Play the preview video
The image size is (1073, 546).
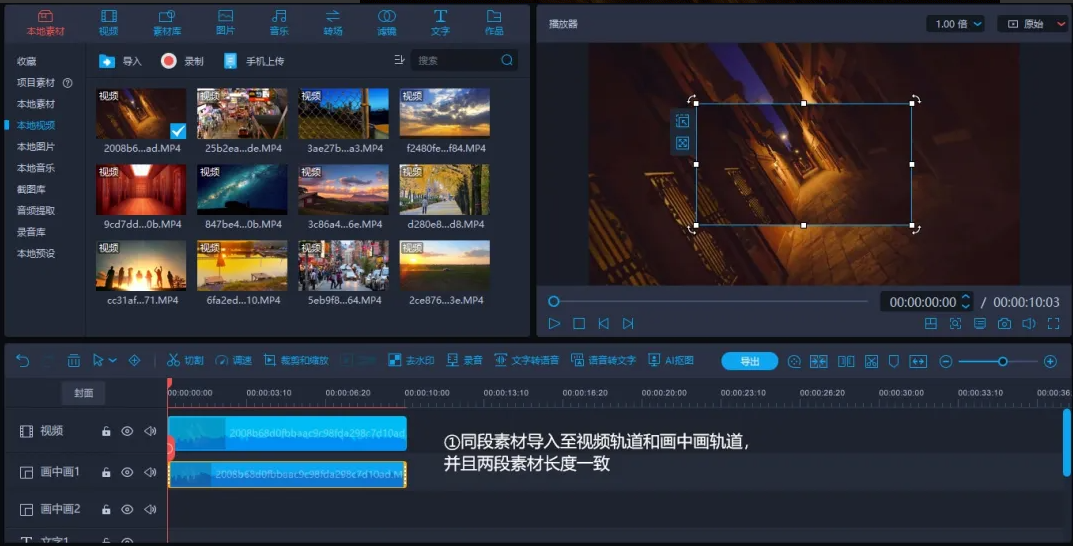554,324
